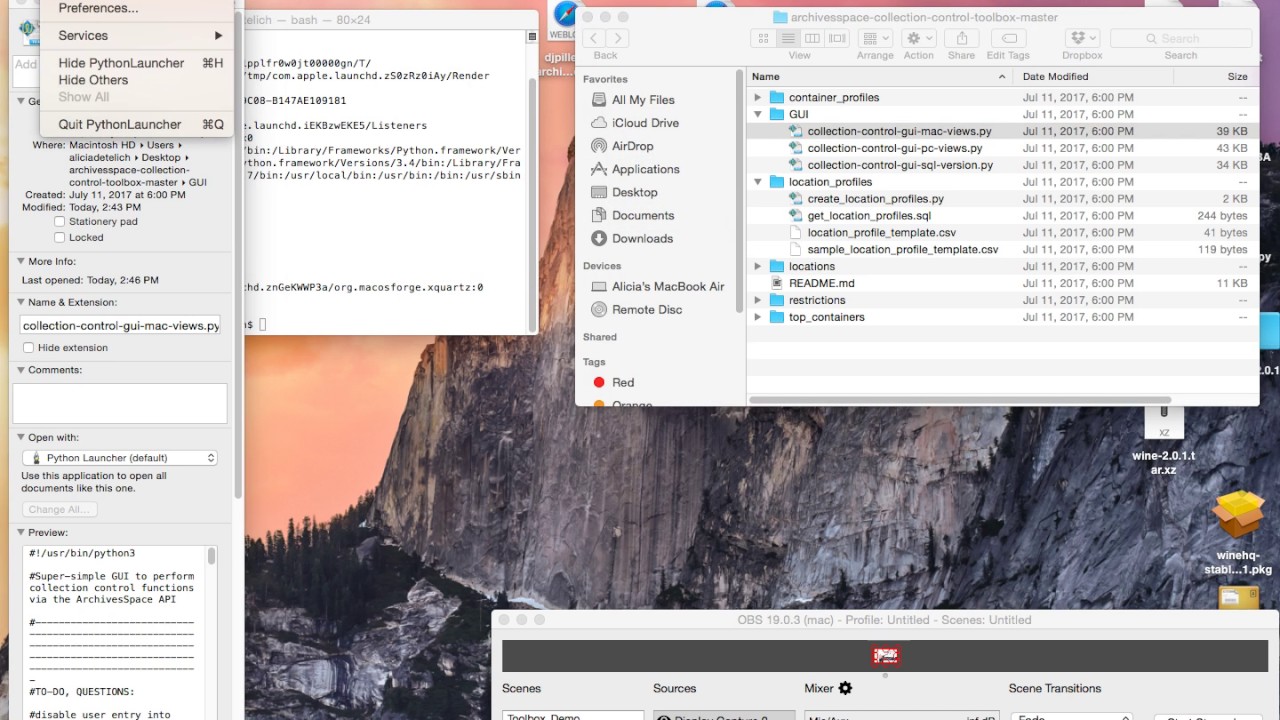Open the Action gear dropdown
Viewport: 1280px width, 720px height.
[x=918, y=38]
